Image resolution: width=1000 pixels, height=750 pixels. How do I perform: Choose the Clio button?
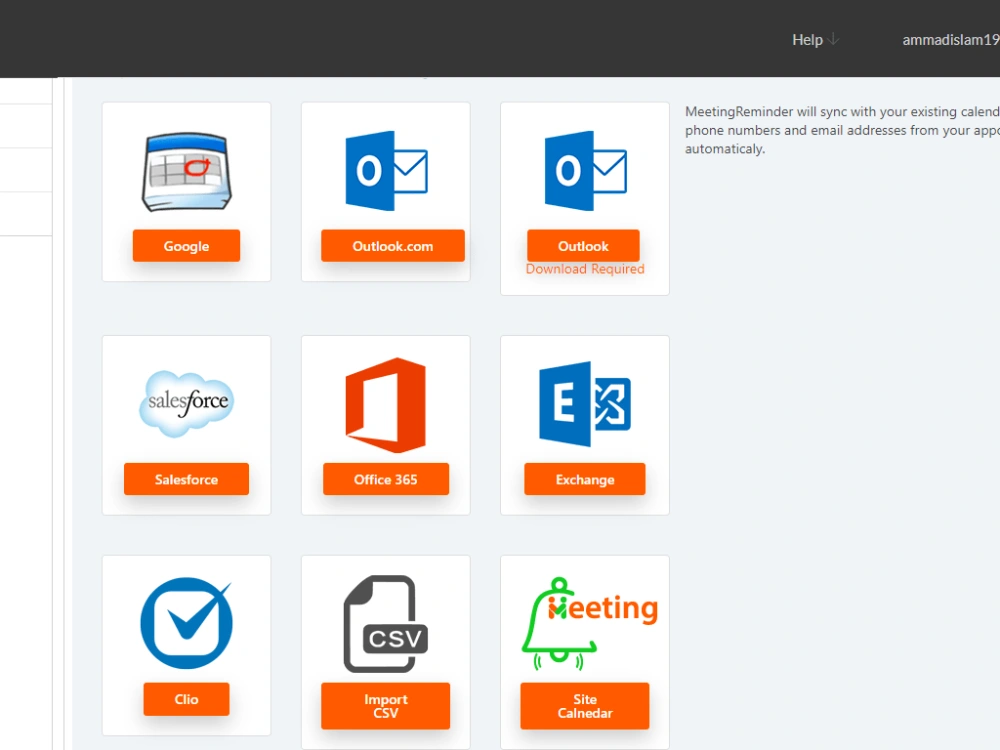pyautogui.click(x=186, y=699)
